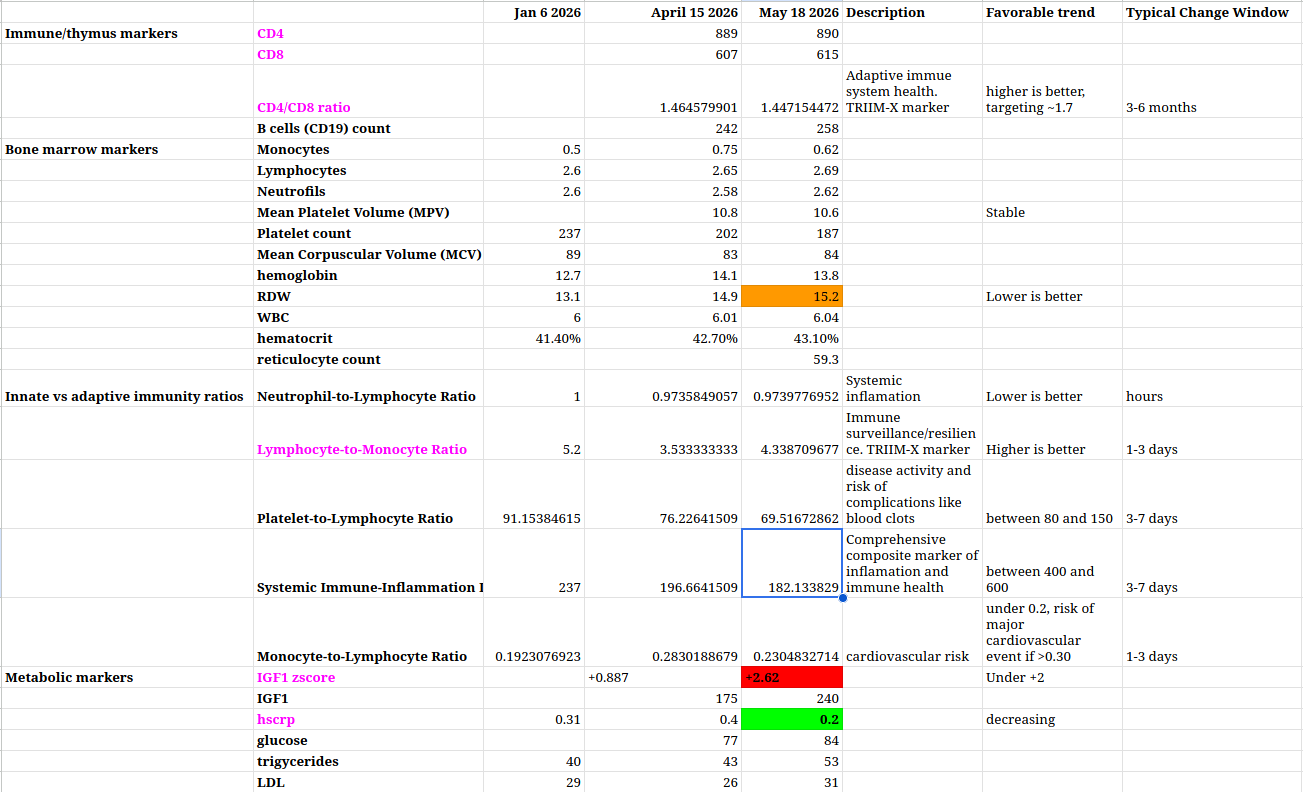Click the 'Mean Corpuscular Volume (MCV)' label
This screenshot has width=1303, height=792.
[x=368, y=254]
